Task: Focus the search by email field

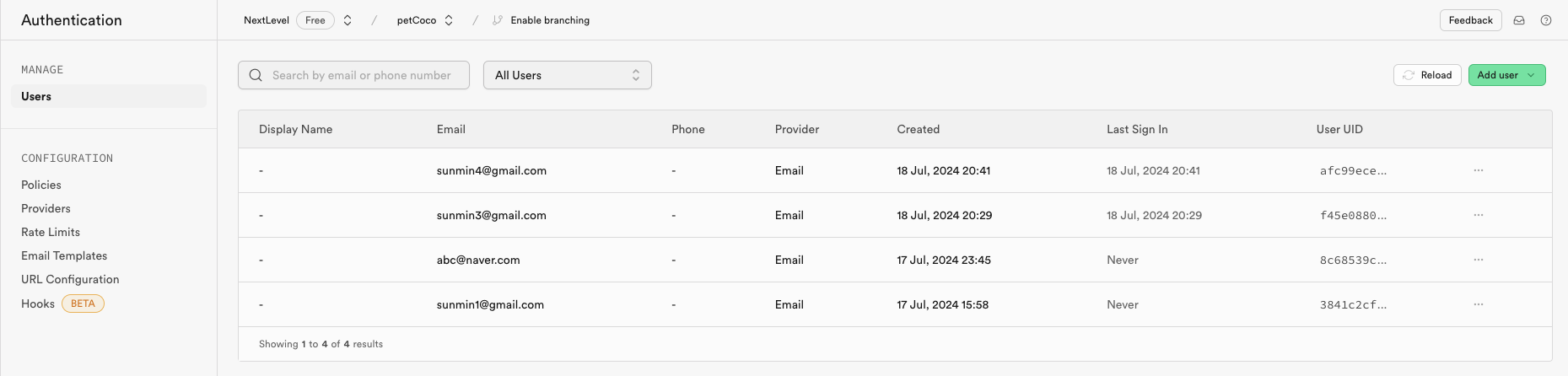Action: (363, 75)
